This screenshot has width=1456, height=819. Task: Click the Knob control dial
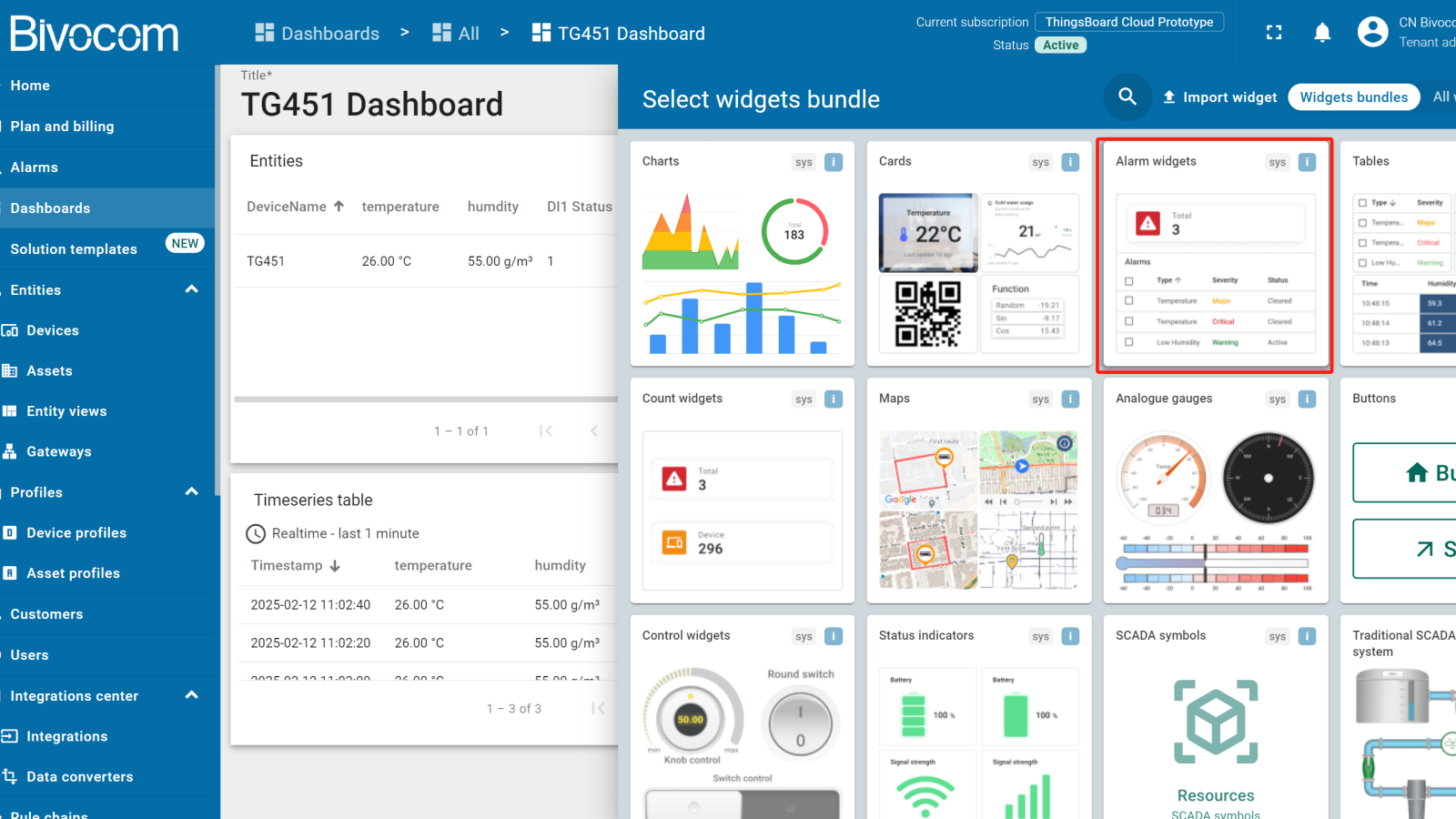point(691,720)
